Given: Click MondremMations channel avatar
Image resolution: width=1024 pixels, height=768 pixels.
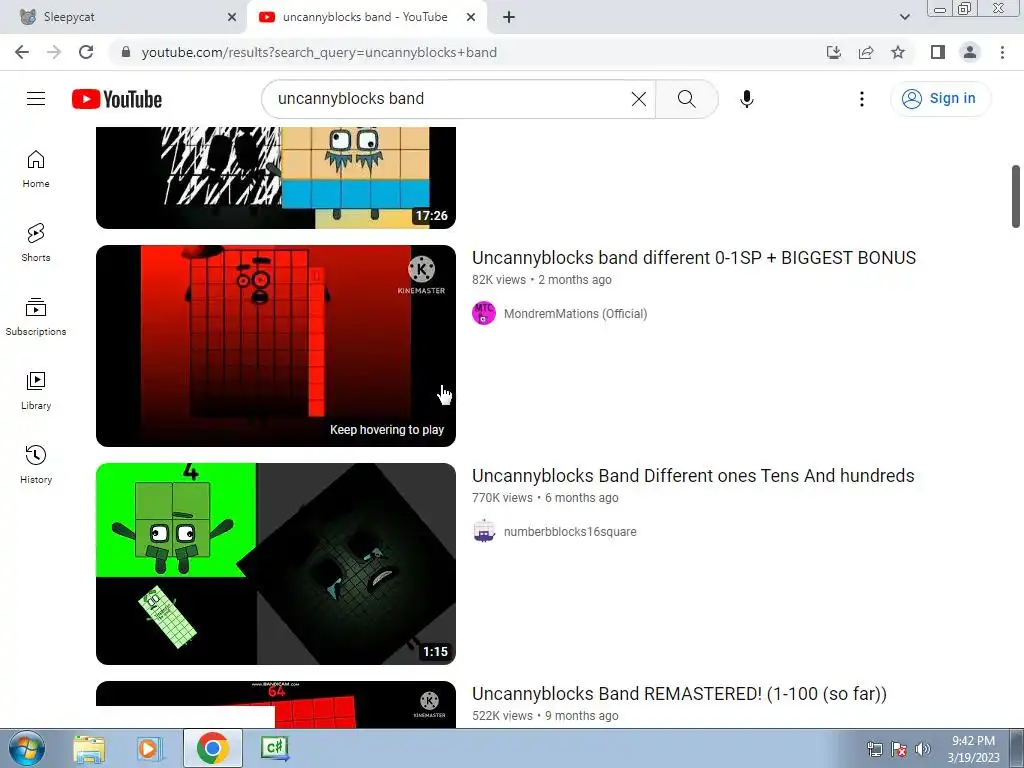Looking at the screenshot, I should [x=484, y=313].
